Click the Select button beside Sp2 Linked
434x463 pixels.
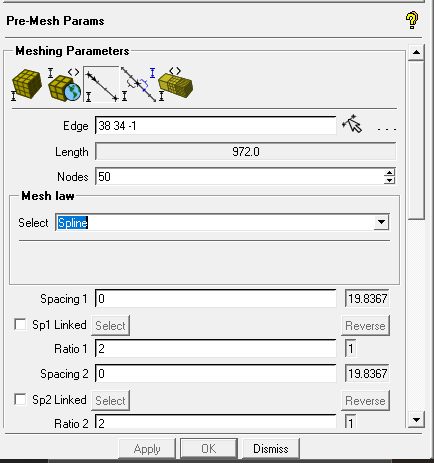(x=110, y=400)
